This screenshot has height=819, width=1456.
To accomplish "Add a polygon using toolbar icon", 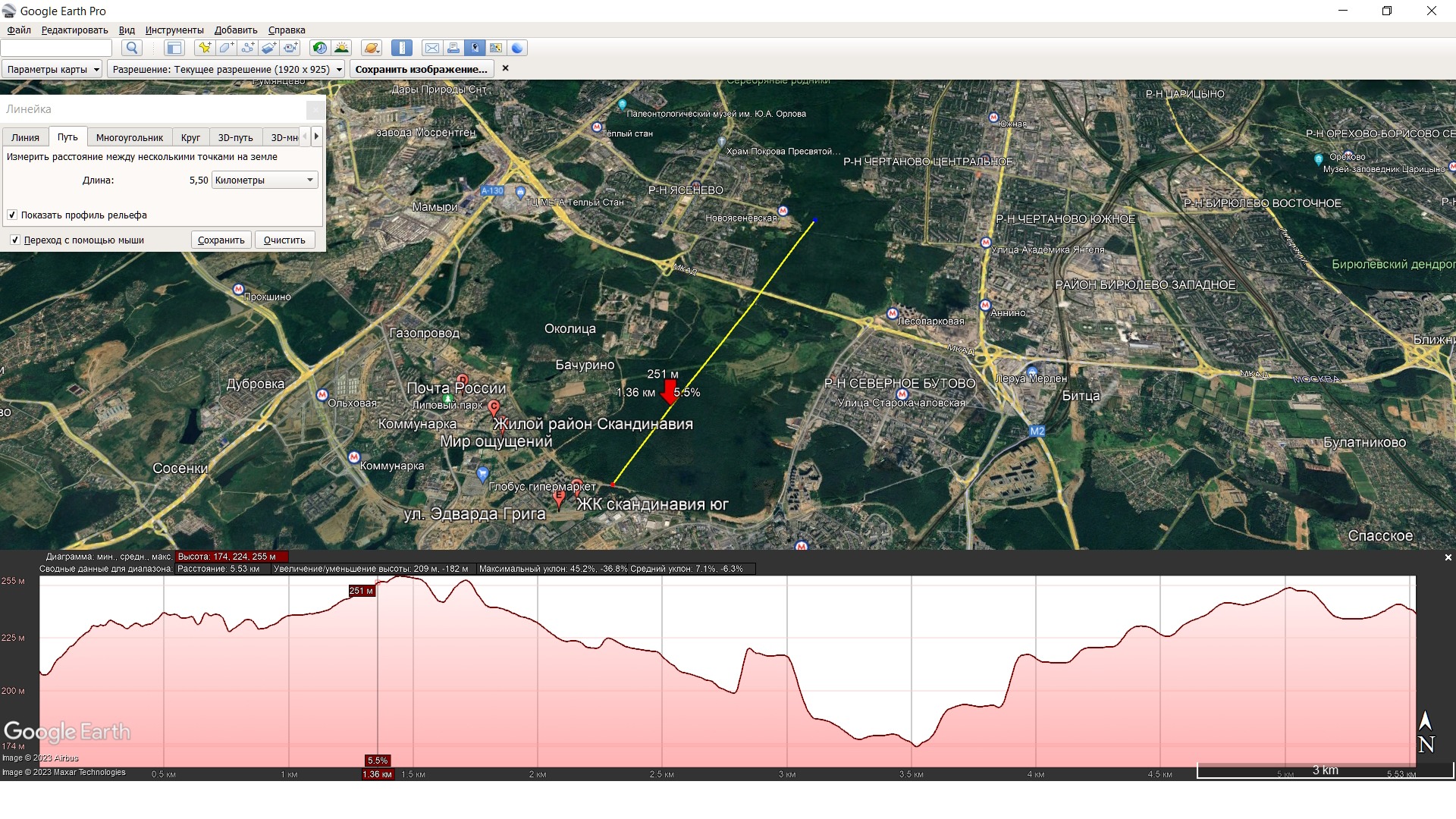I will point(226,48).
